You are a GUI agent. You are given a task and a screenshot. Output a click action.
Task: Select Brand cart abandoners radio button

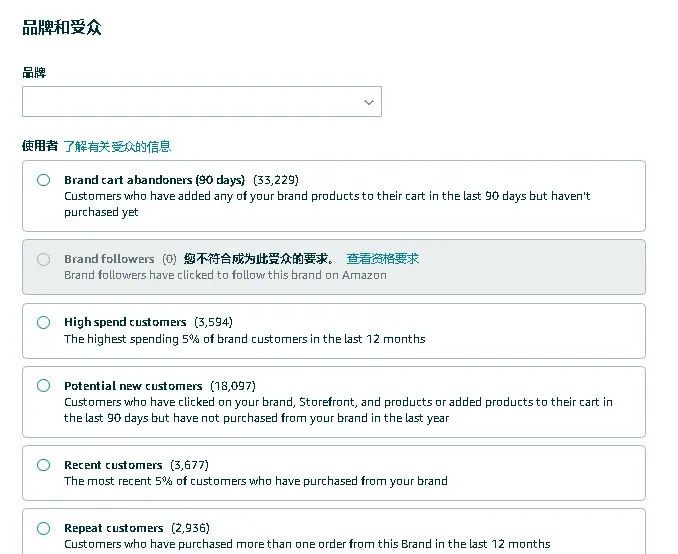[43, 180]
